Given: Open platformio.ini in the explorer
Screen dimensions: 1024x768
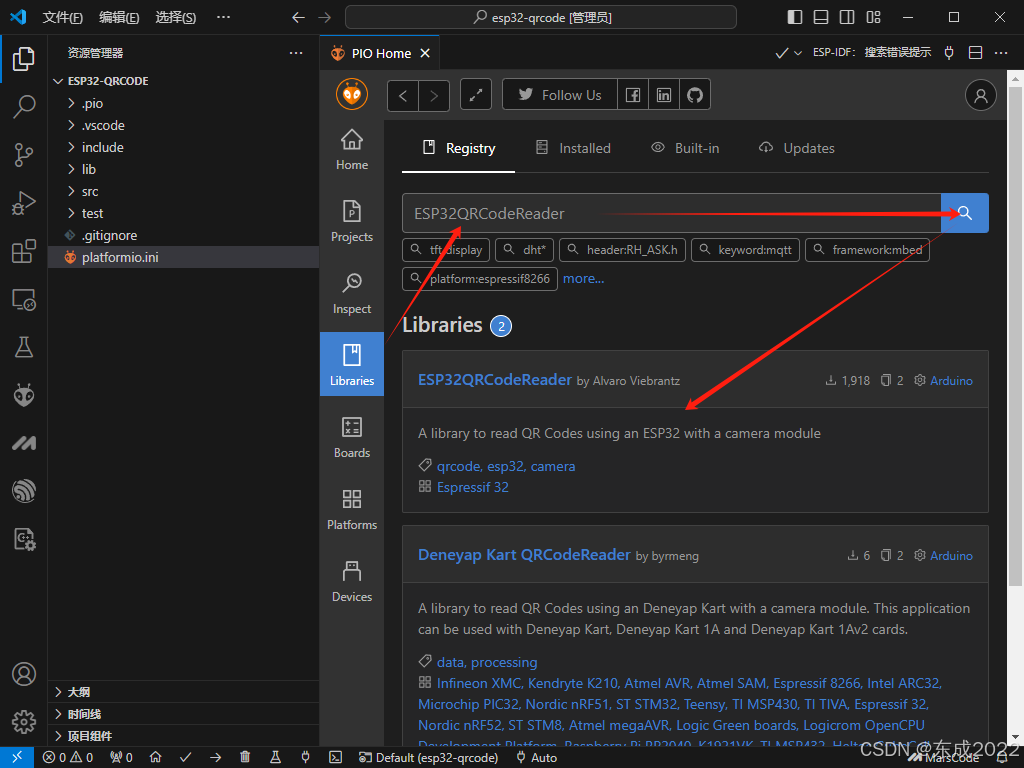Looking at the screenshot, I should 184,257.
